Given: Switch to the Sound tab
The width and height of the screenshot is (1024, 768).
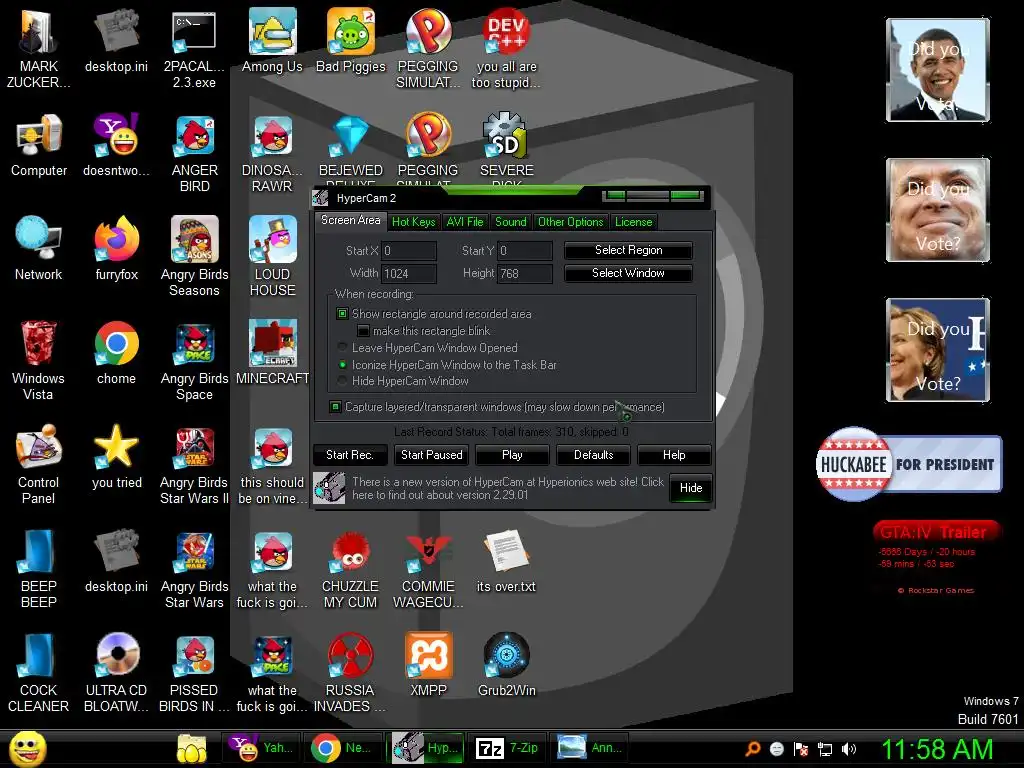Looking at the screenshot, I should coord(511,222).
